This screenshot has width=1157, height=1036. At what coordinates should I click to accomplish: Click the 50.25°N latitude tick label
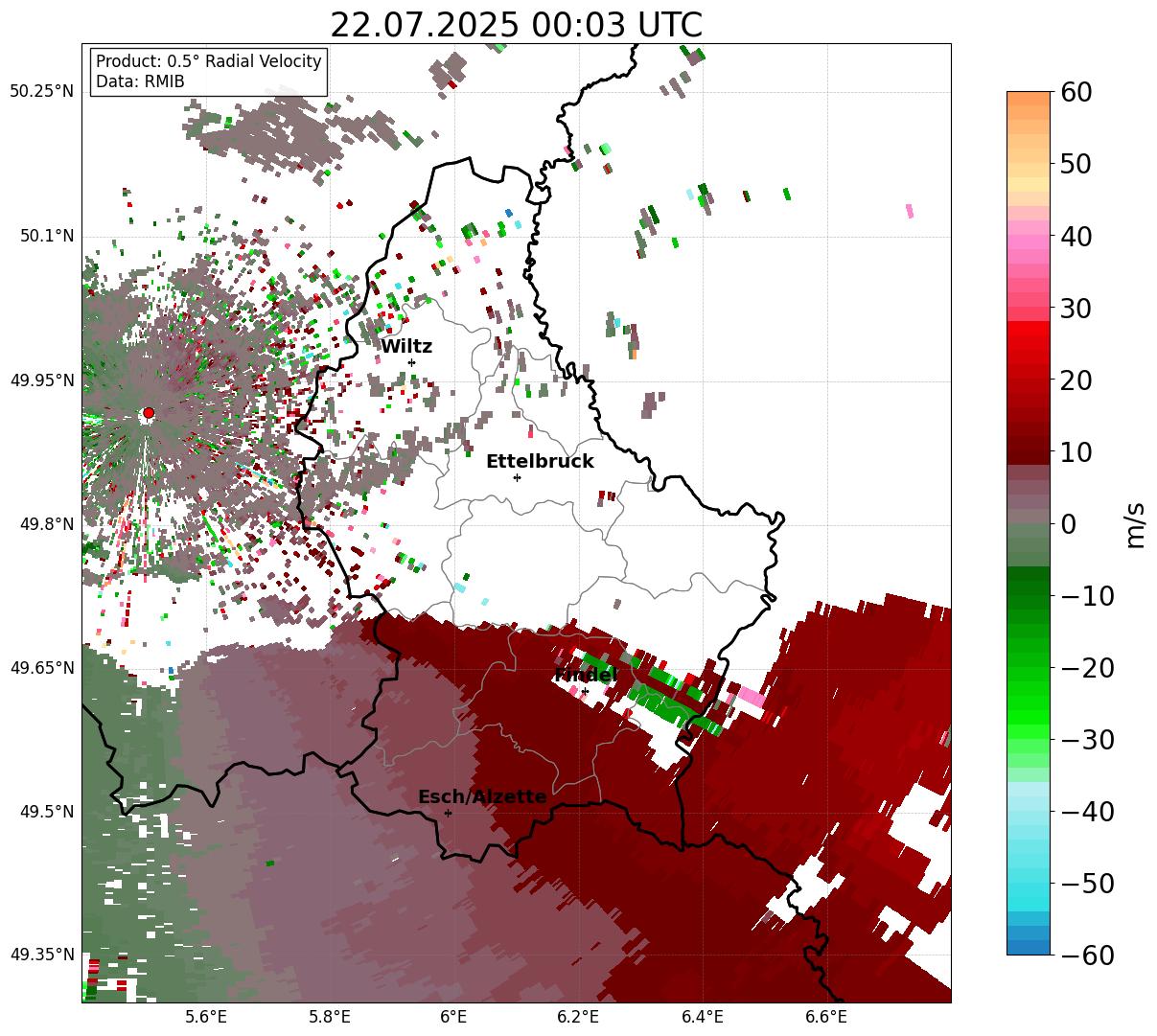(x=41, y=92)
